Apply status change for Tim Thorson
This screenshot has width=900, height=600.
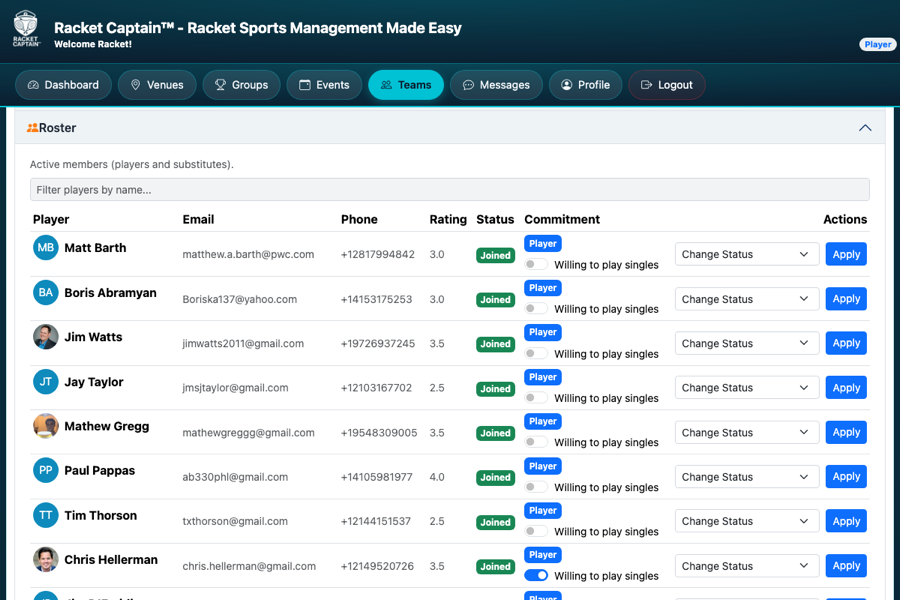(846, 521)
